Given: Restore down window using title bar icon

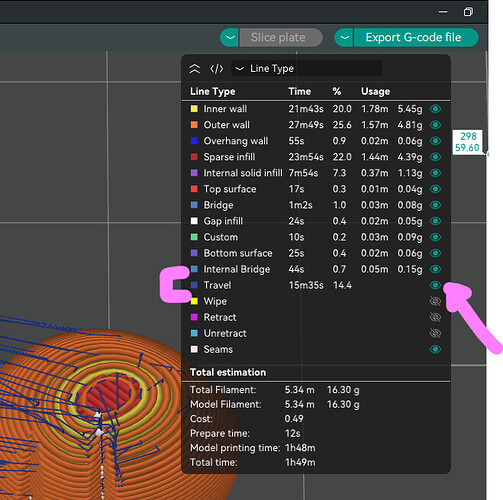Looking at the screenshot, I should point(468,12).
